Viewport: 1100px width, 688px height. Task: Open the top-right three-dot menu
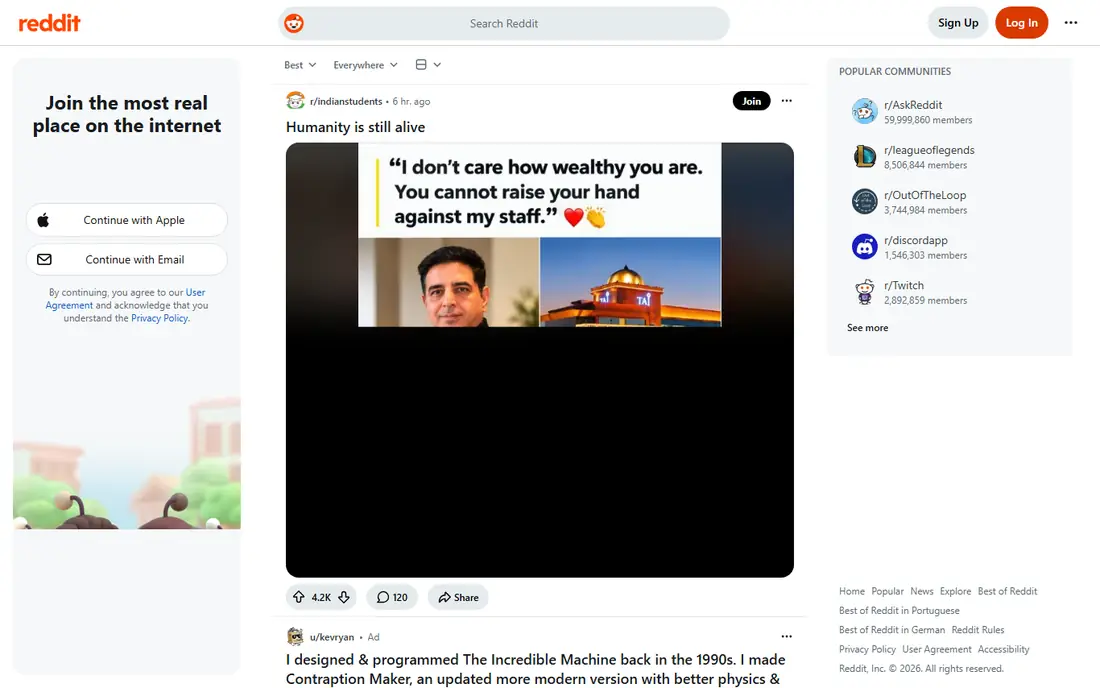1071,22
